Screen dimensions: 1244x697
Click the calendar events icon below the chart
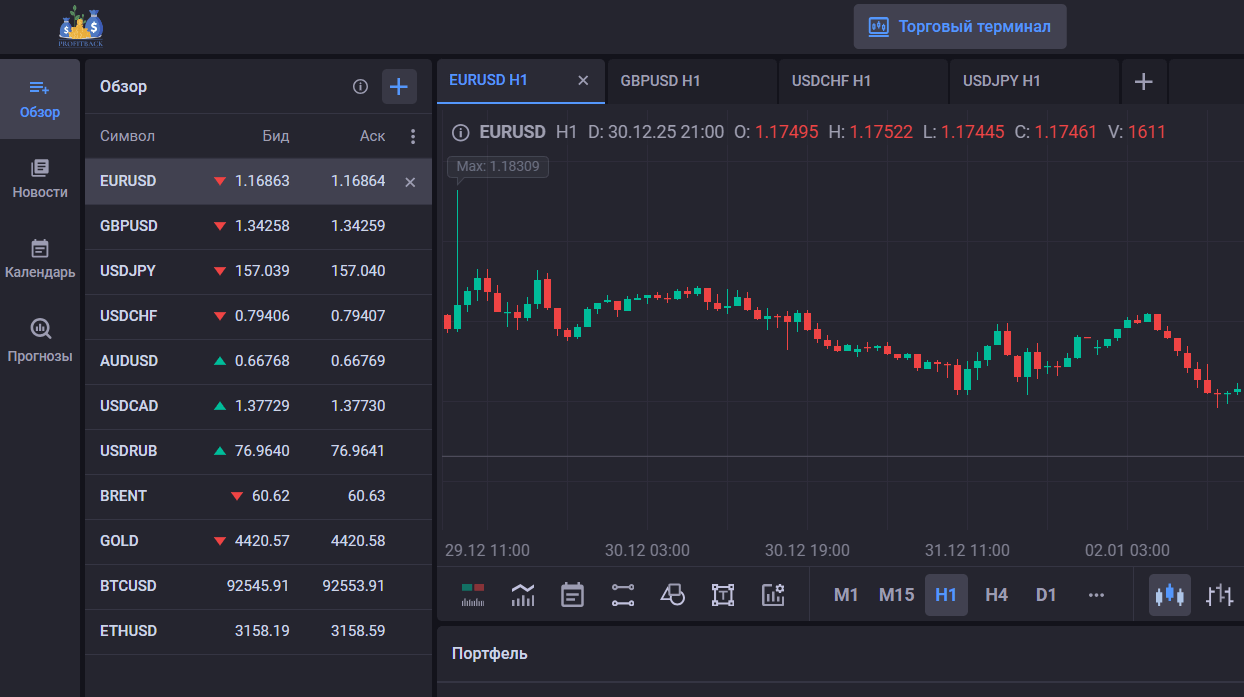pyautogui.click(x=572, y=595)
